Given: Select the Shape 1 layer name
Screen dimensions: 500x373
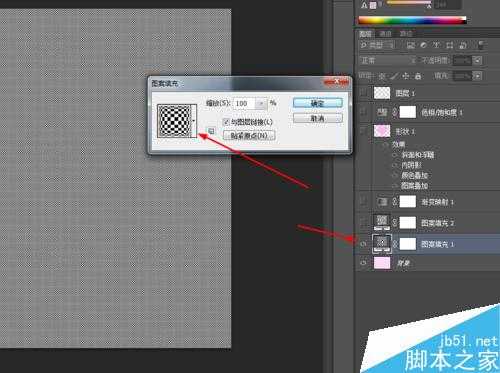Looking at the screenshot, I should [x=405, y=131].
